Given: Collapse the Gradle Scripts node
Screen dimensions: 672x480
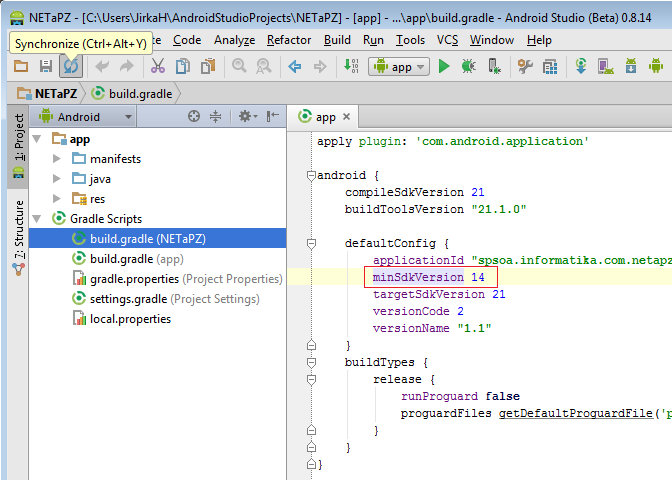Looking at the screenshot, I should (37, 219).
